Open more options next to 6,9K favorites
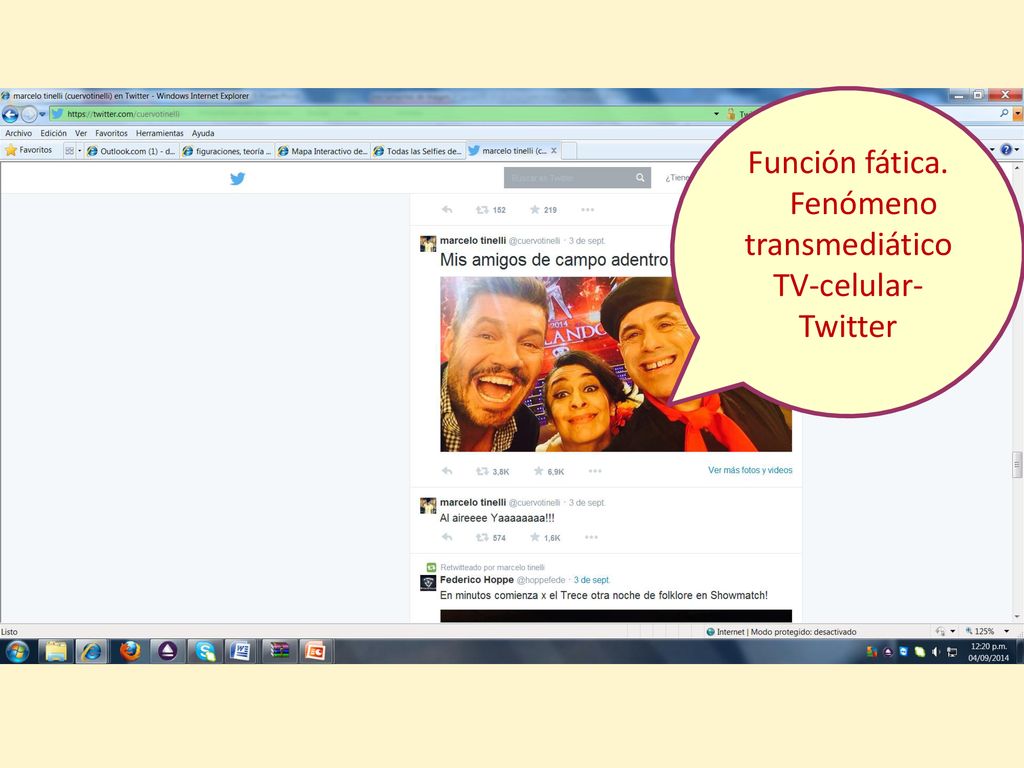The height and width of the screenshot is (768, 1024). tap(594, 471)
